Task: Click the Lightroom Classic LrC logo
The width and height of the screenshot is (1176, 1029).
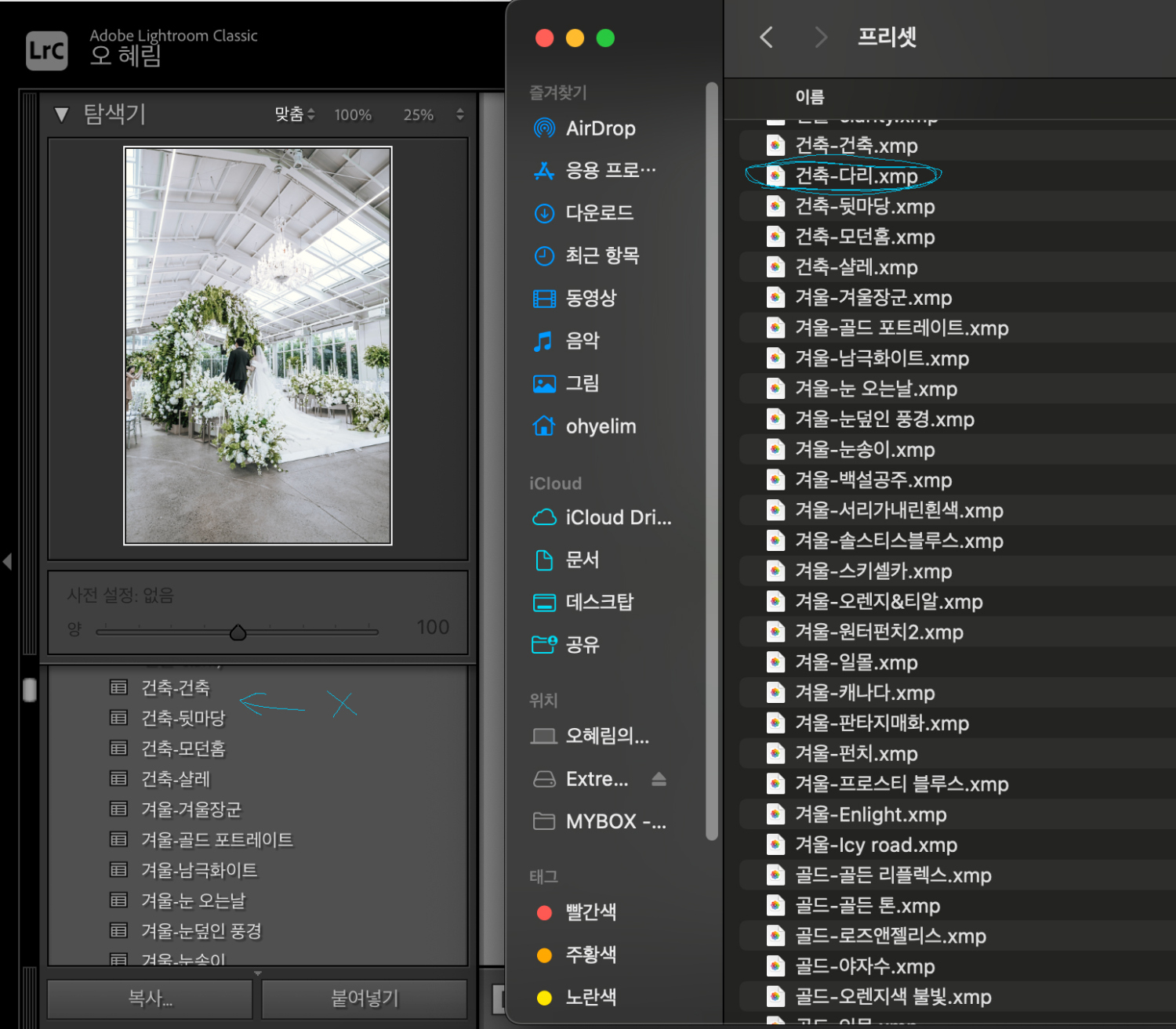Action: pyautogui.click(x=47, y=51)
